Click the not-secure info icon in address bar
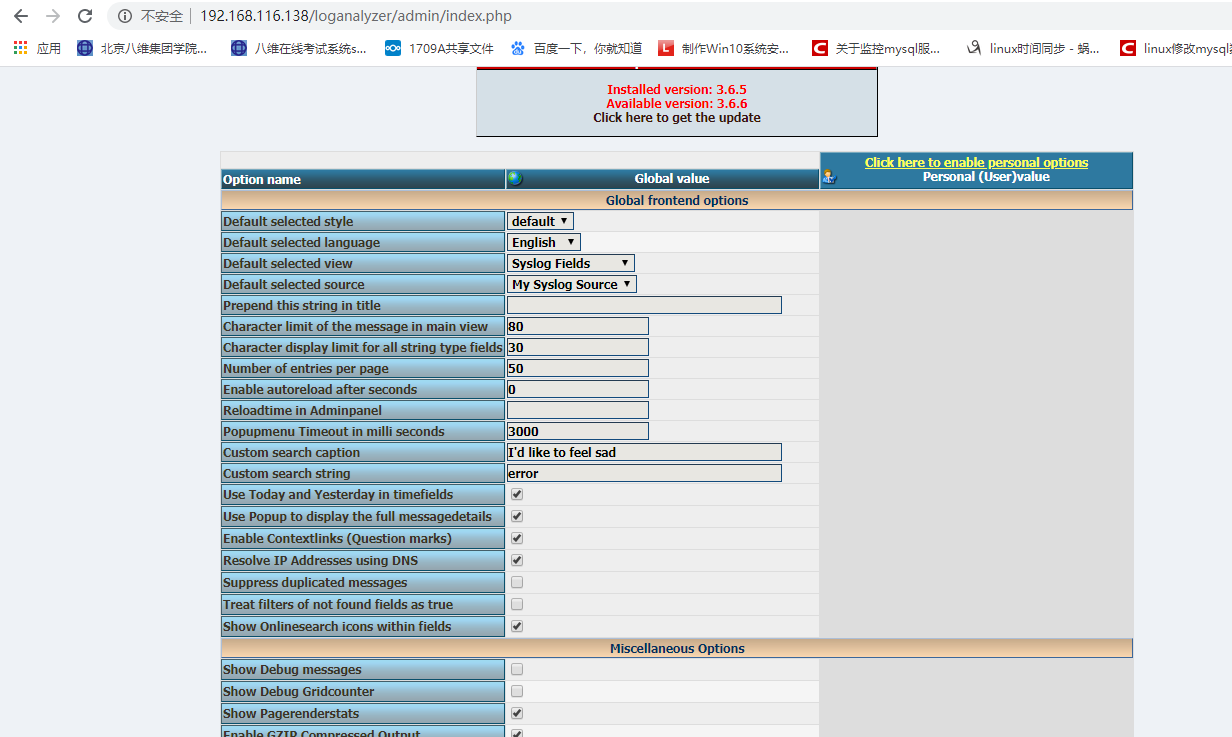1232x737 pixels. pyautogui.click(x=125, y=16)
